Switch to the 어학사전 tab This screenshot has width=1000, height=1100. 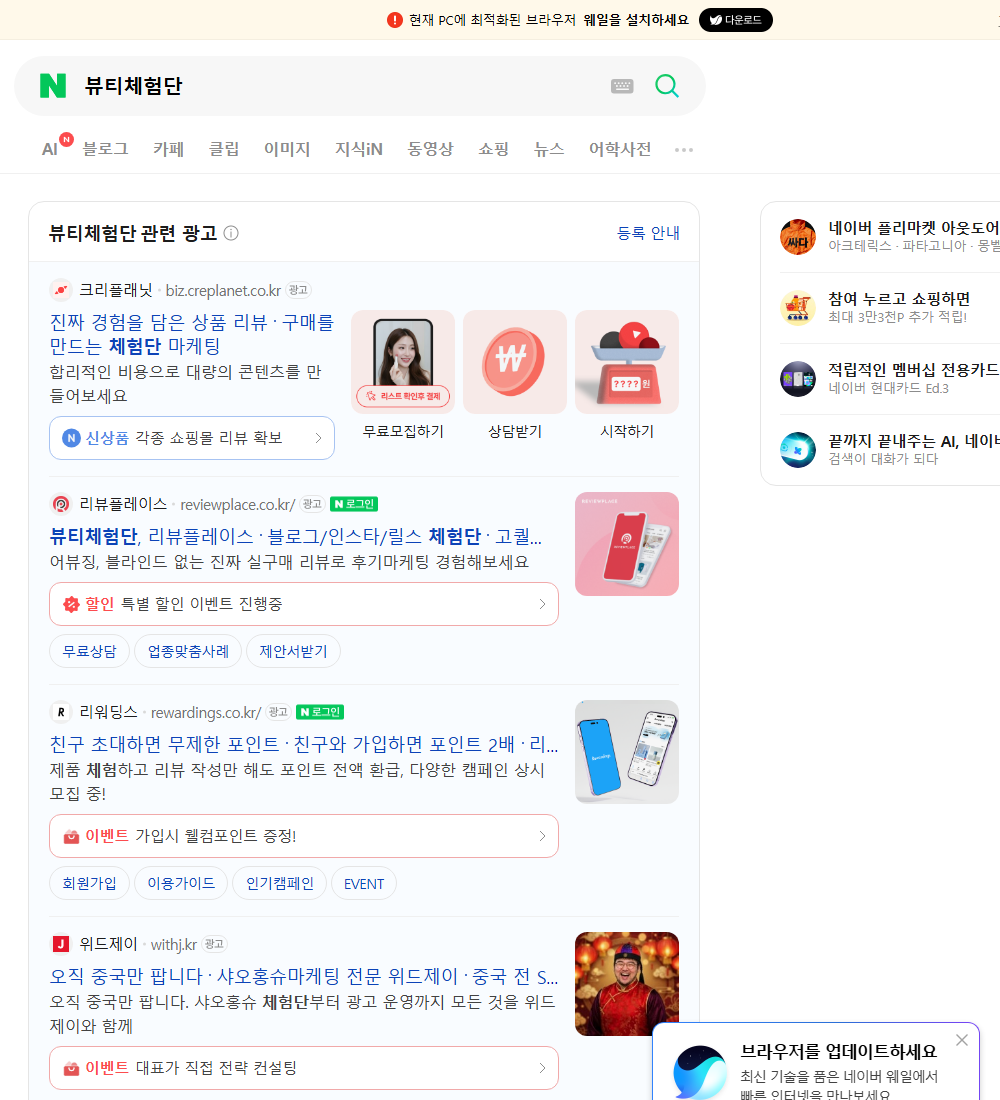pyautogui.click(x=620, y=149)
